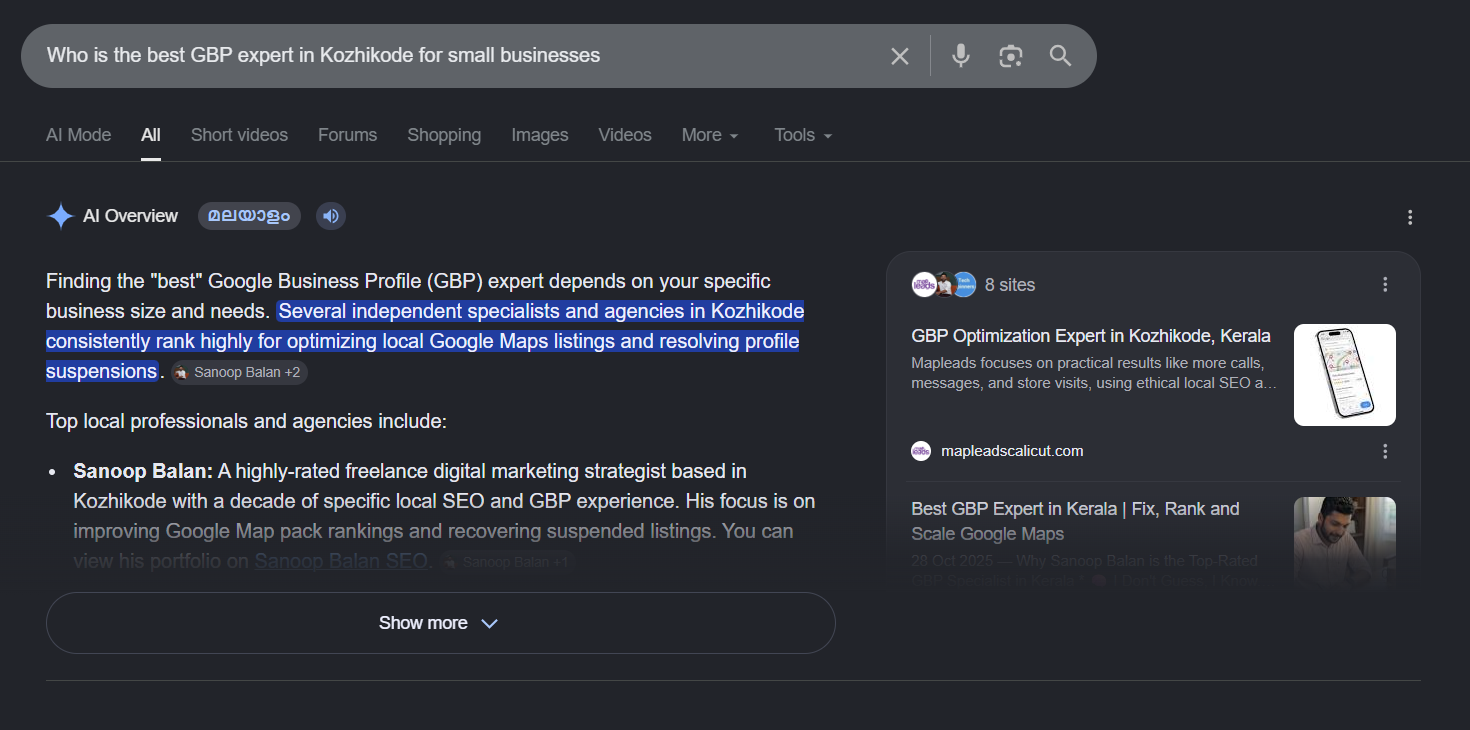Click the Sanoop Balan +1 source chip
This screenshot has height=730, width=1470.
point(507,562)
